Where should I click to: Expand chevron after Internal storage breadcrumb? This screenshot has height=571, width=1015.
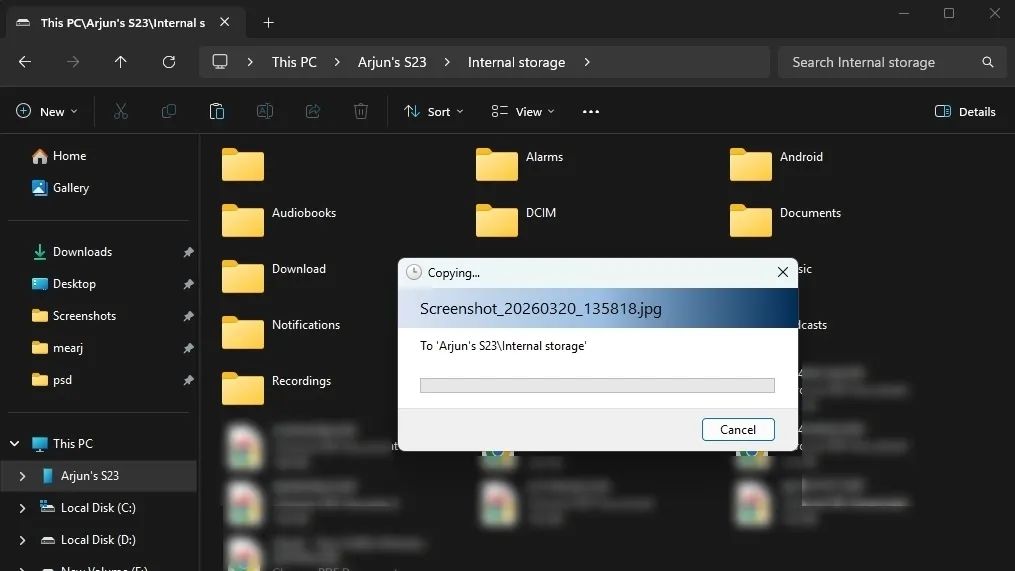(x=586, y=62)
